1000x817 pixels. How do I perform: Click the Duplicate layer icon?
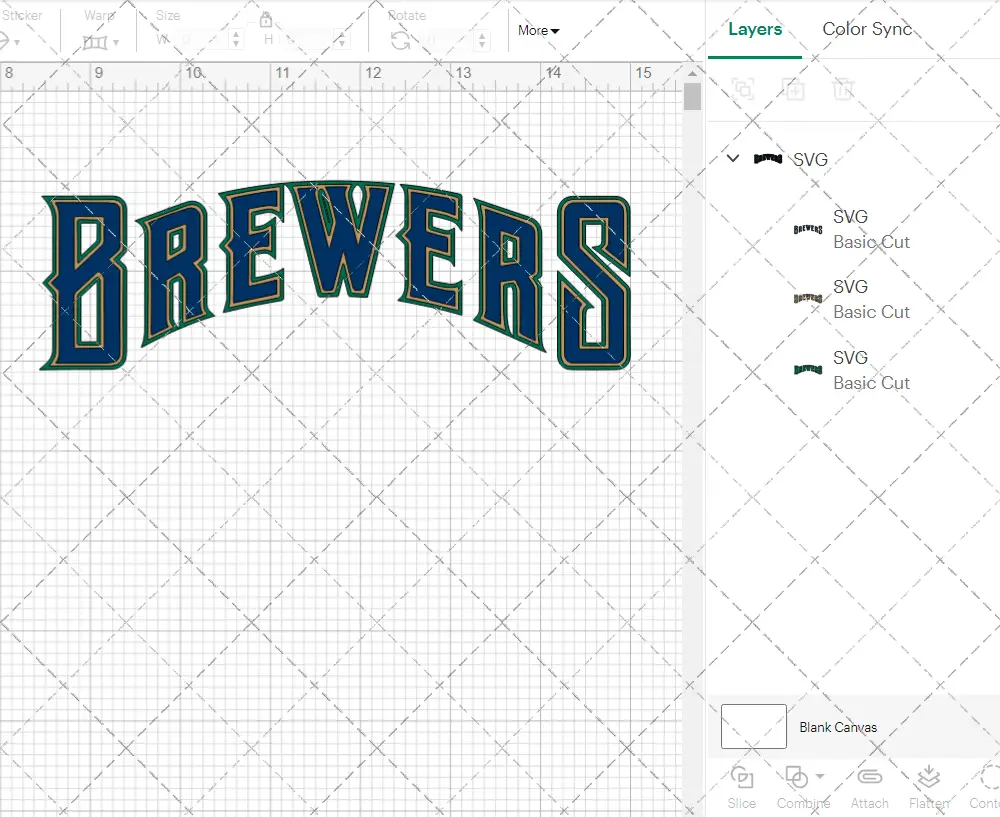(x=794, y=90)
